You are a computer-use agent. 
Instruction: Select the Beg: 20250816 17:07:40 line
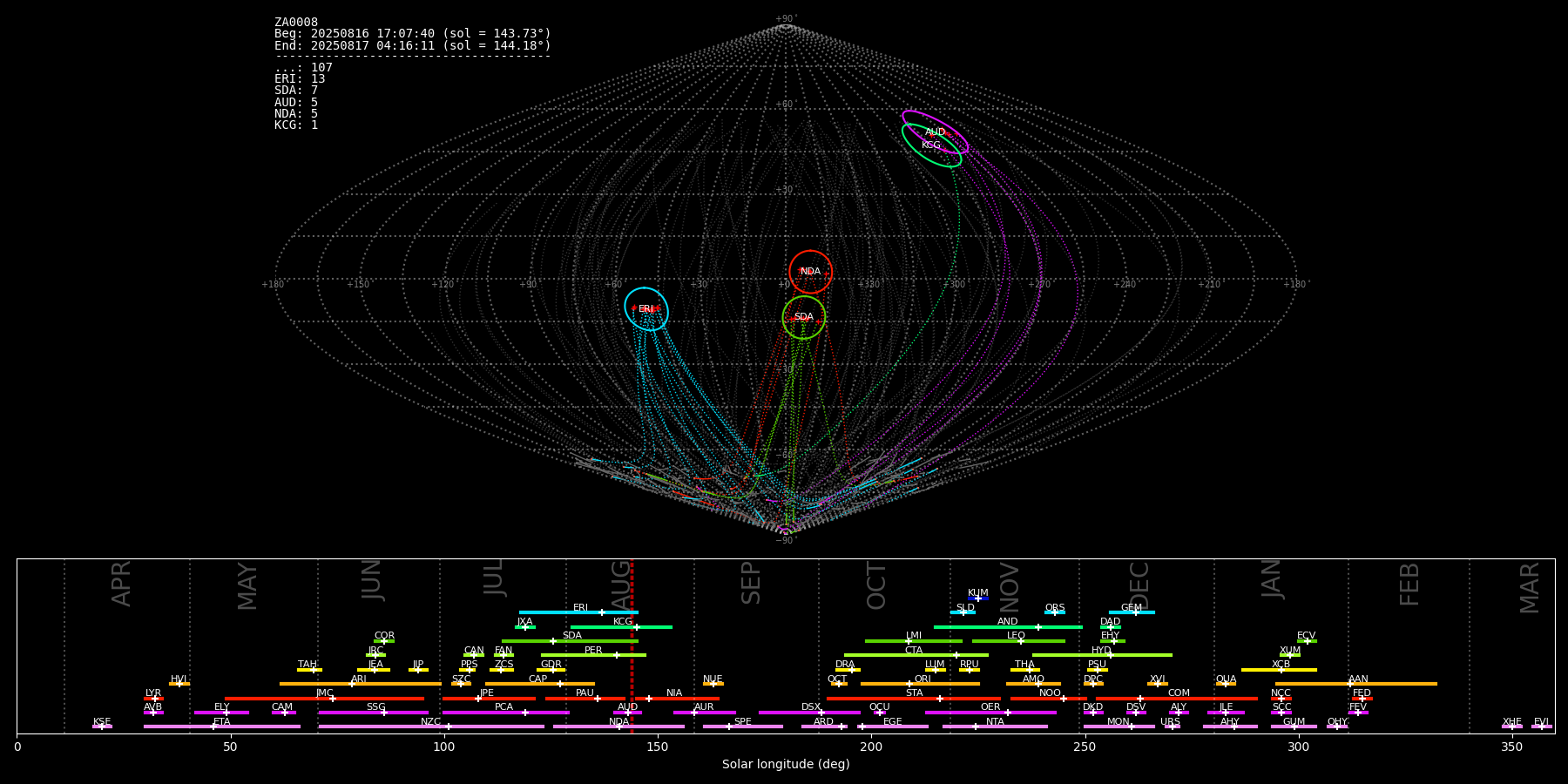click(x=413, y=34)
